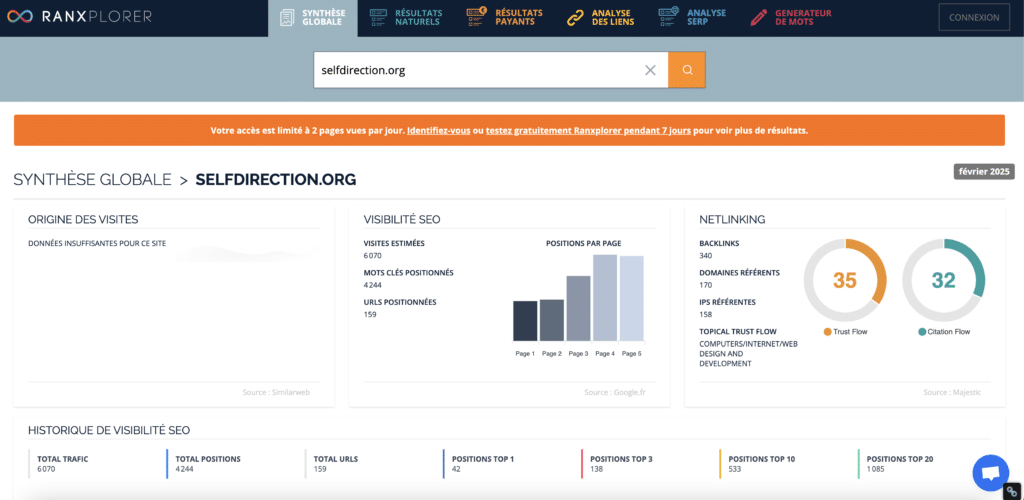Image resolution: width=1024 pixels, height=500 pixels.
Task: Open the Analyse des Liens tab
Action: coord(599,18)
